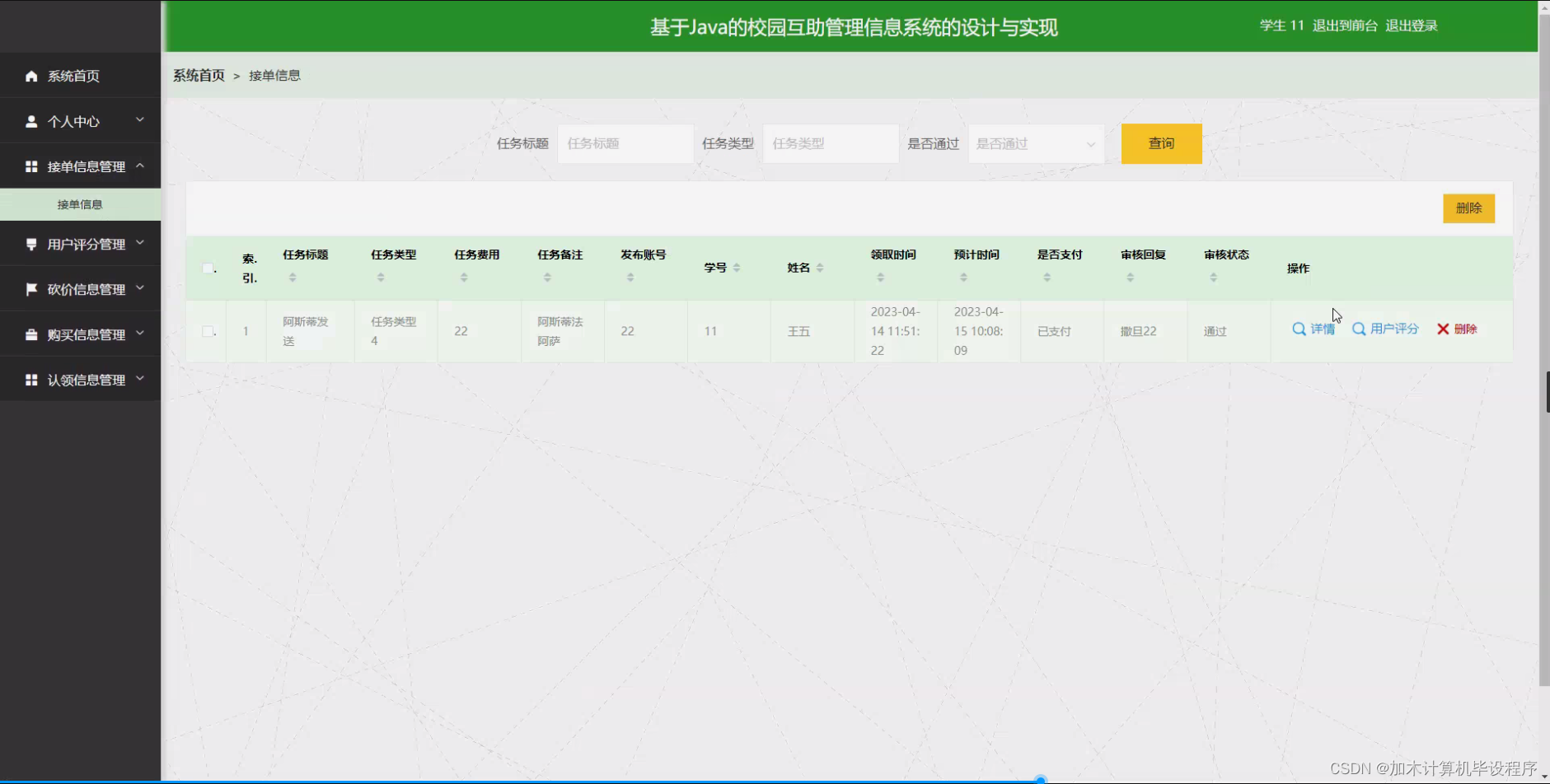Viewport: 1550px width, 784px height.
Task: Click the 用户评分管理 sidebar icon
Action: pos(31,243)
